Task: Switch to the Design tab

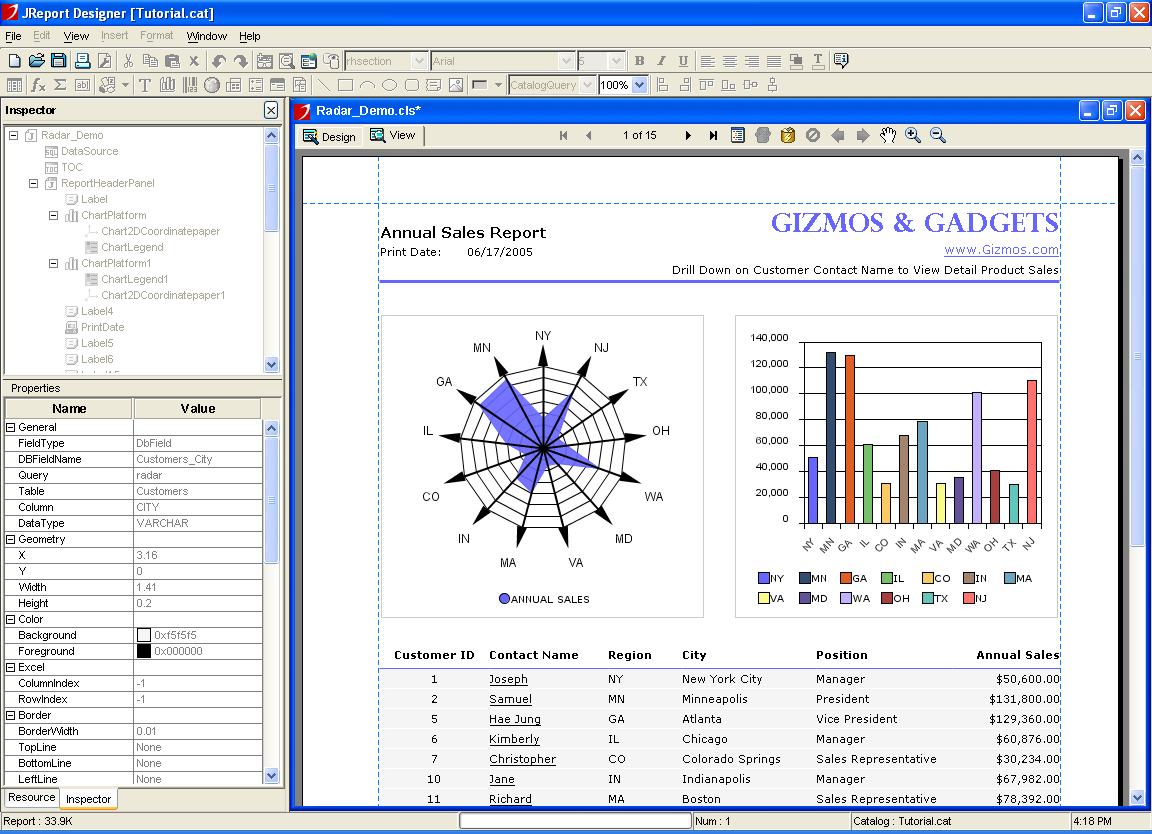Action: [329, 136]
